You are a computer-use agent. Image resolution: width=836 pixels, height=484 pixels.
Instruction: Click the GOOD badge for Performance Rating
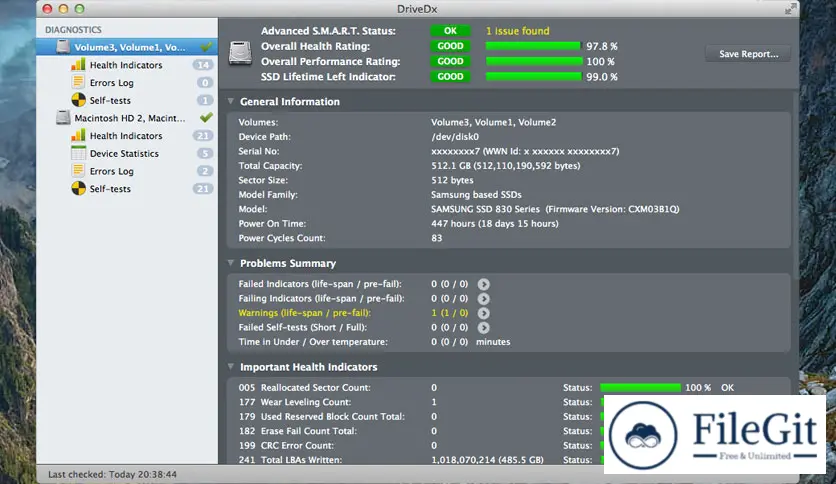451,61
